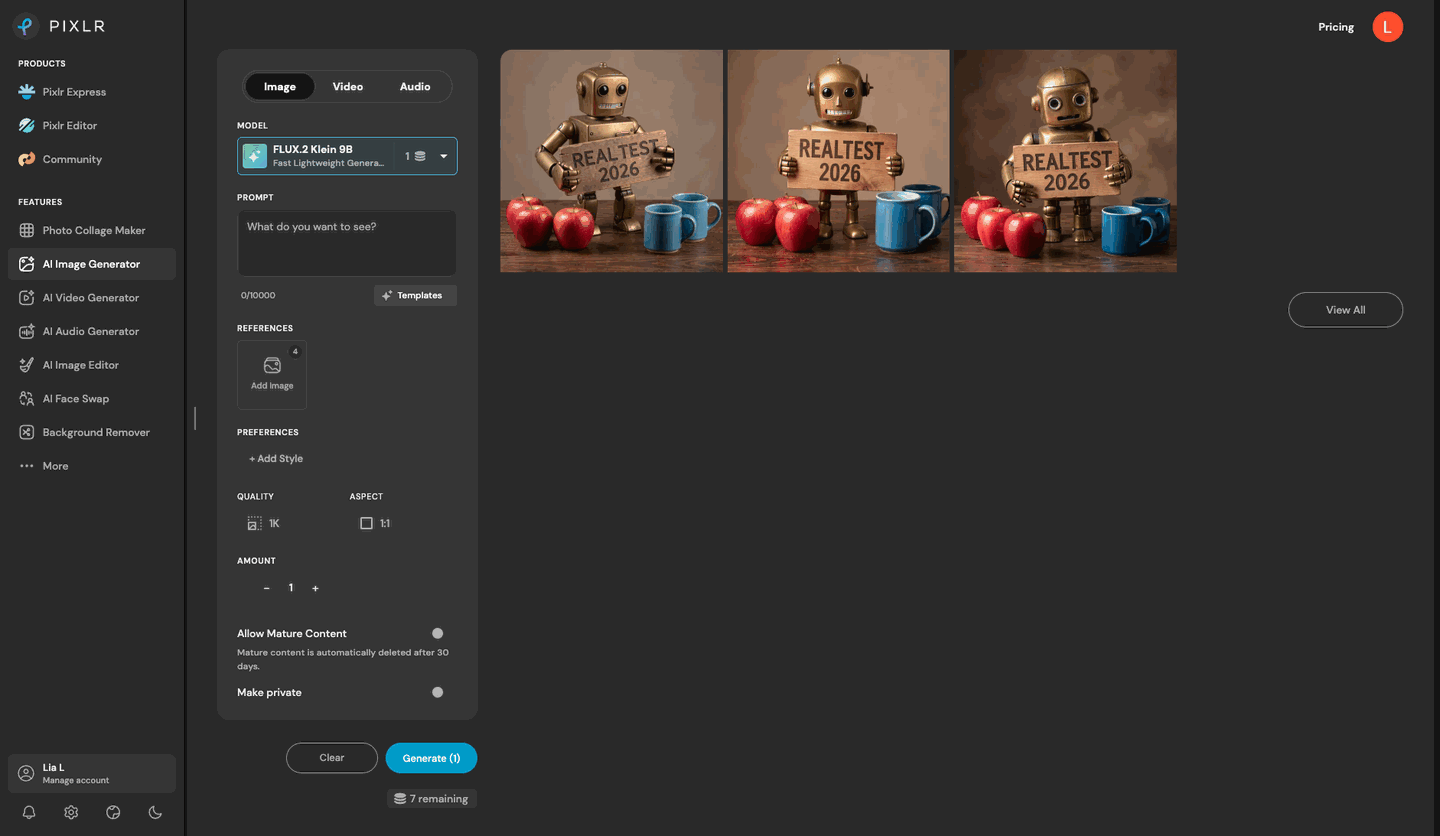Turn on the Make private toggle

[x=437, y=692]
